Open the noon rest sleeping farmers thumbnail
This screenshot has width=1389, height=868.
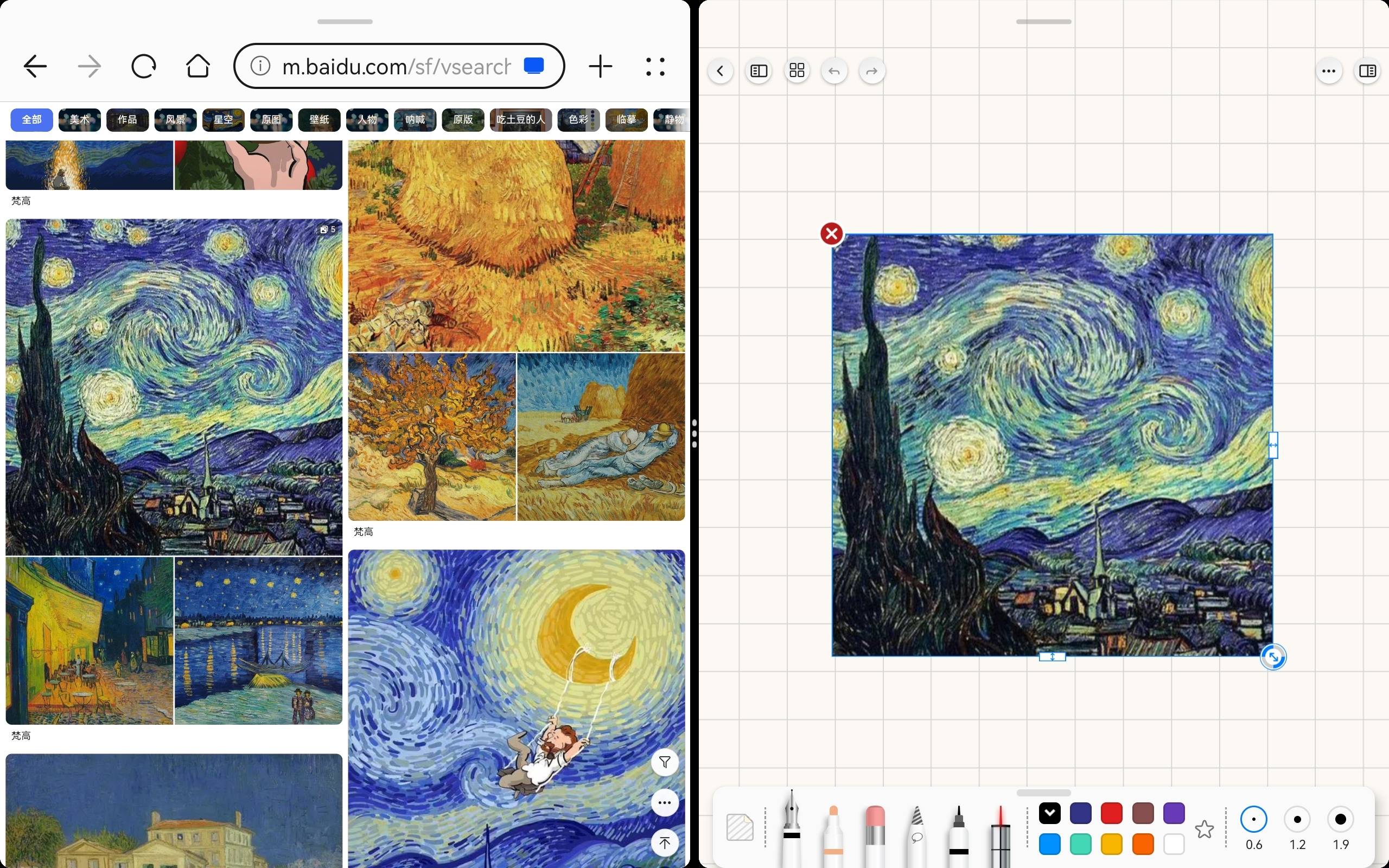[601, 437]
